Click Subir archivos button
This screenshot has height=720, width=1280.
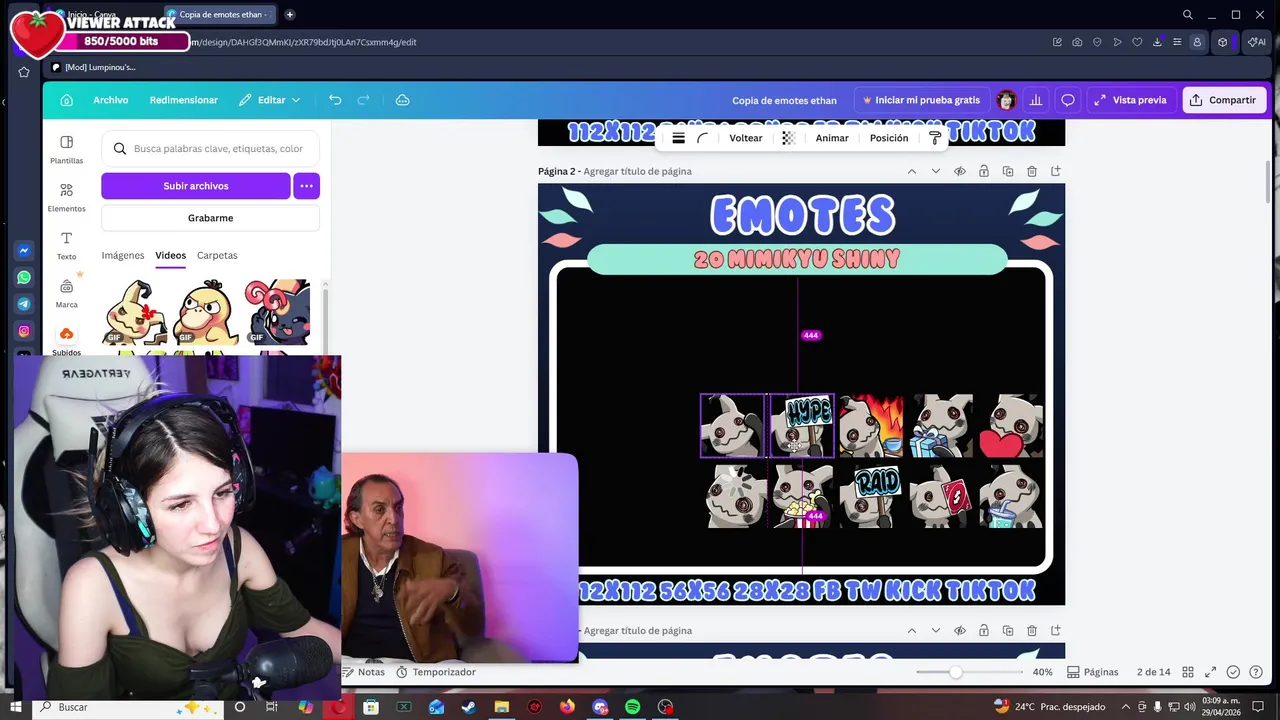click(196, 186)
